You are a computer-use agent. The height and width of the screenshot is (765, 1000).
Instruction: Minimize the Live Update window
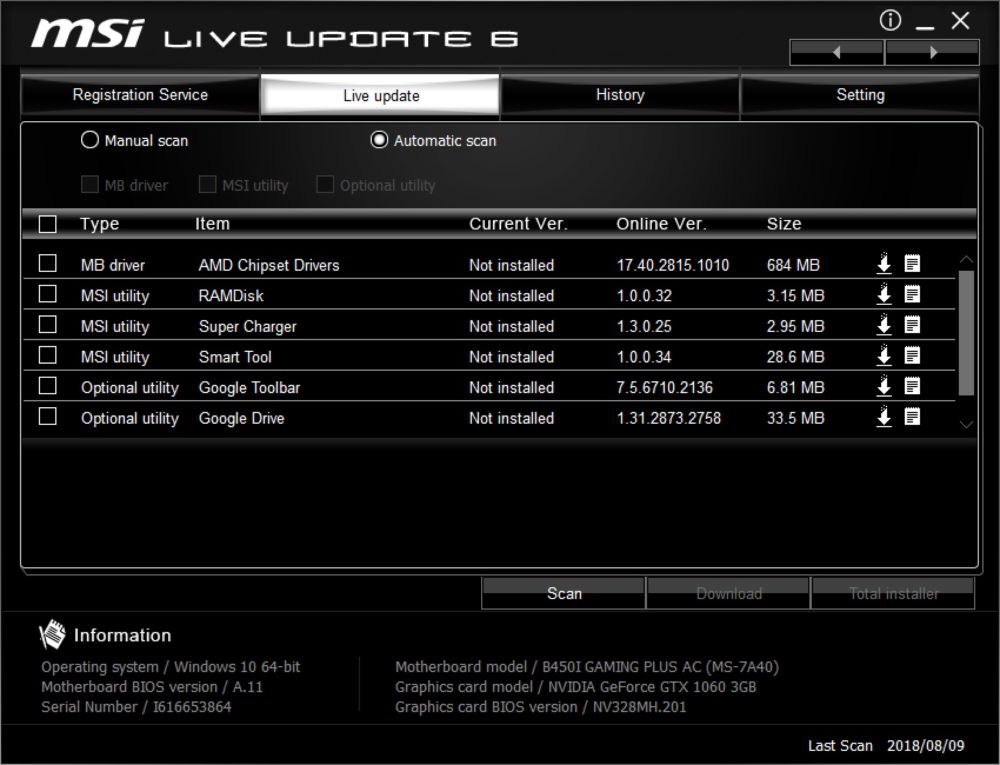[924, 27]
